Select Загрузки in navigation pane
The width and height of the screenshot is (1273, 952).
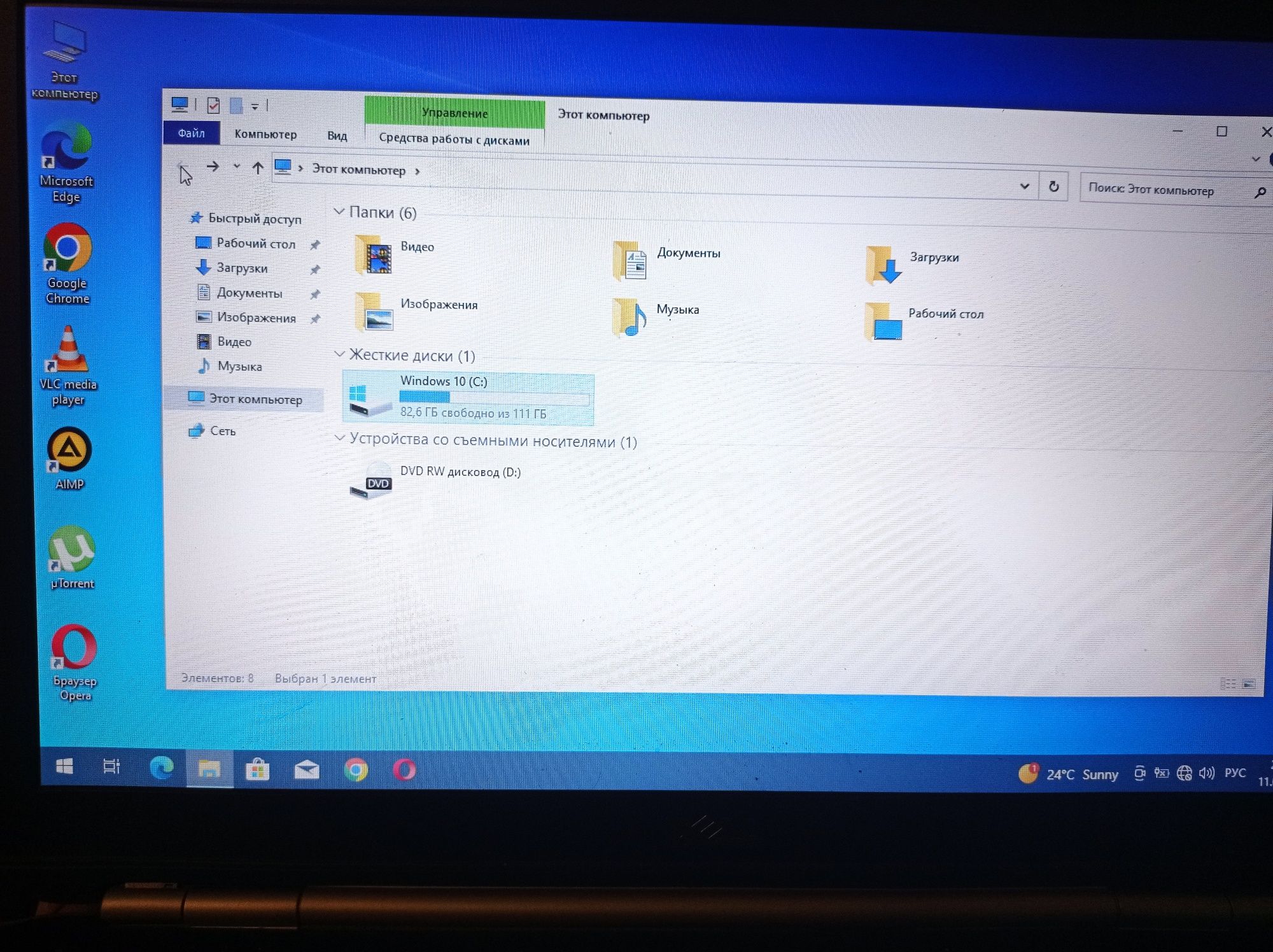click(232, 268)
